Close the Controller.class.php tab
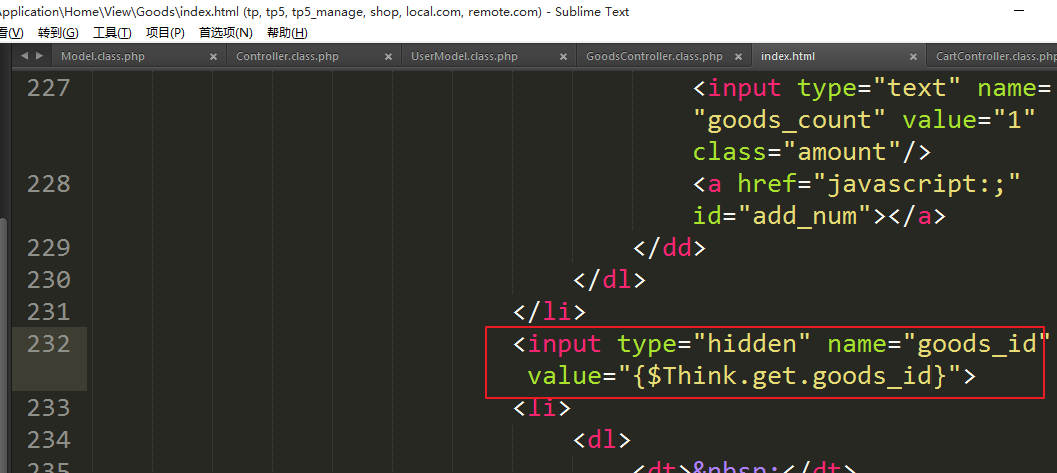 [x=388, y=57]
